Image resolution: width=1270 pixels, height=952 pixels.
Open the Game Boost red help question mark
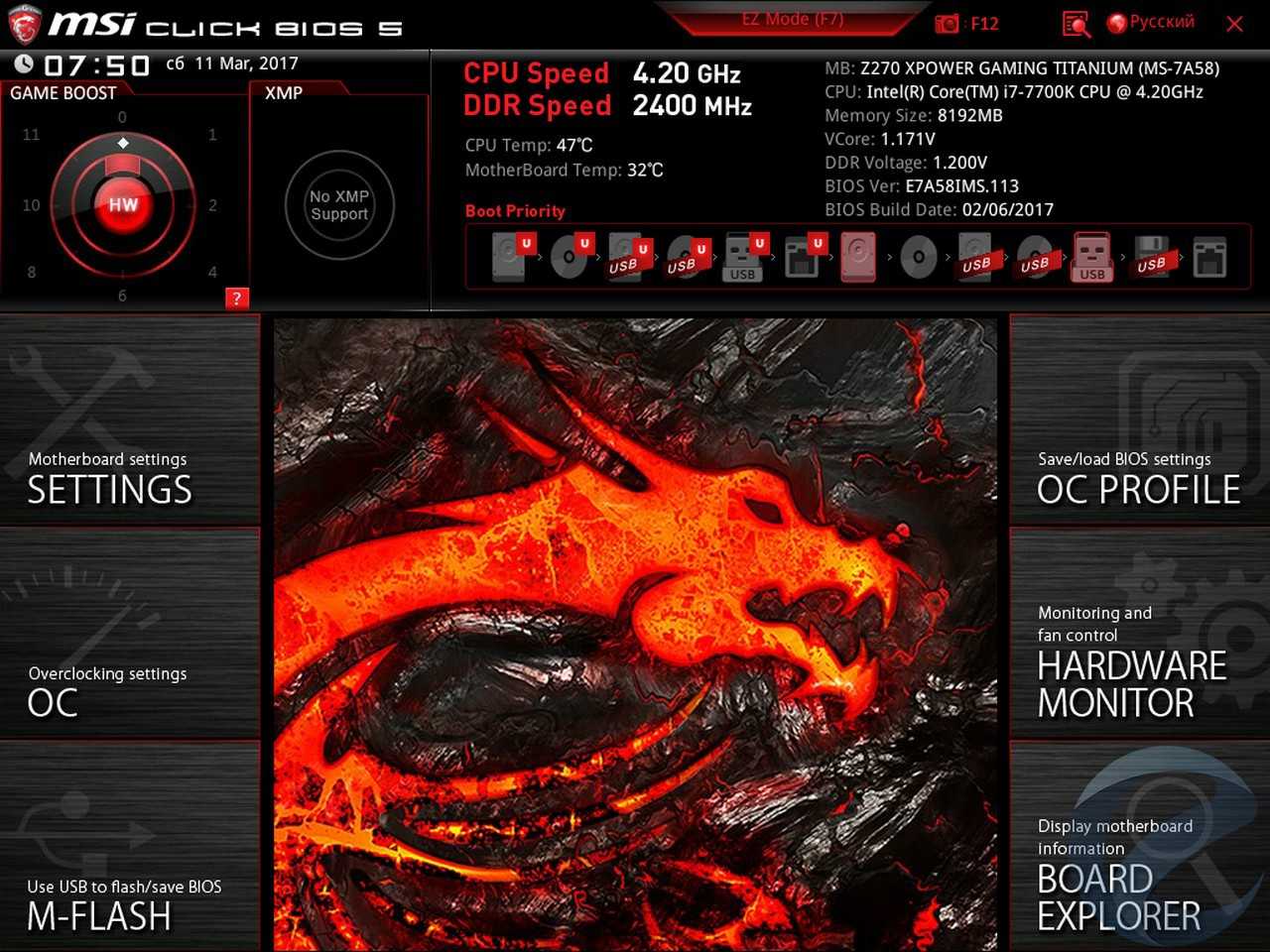click(236, 297)
